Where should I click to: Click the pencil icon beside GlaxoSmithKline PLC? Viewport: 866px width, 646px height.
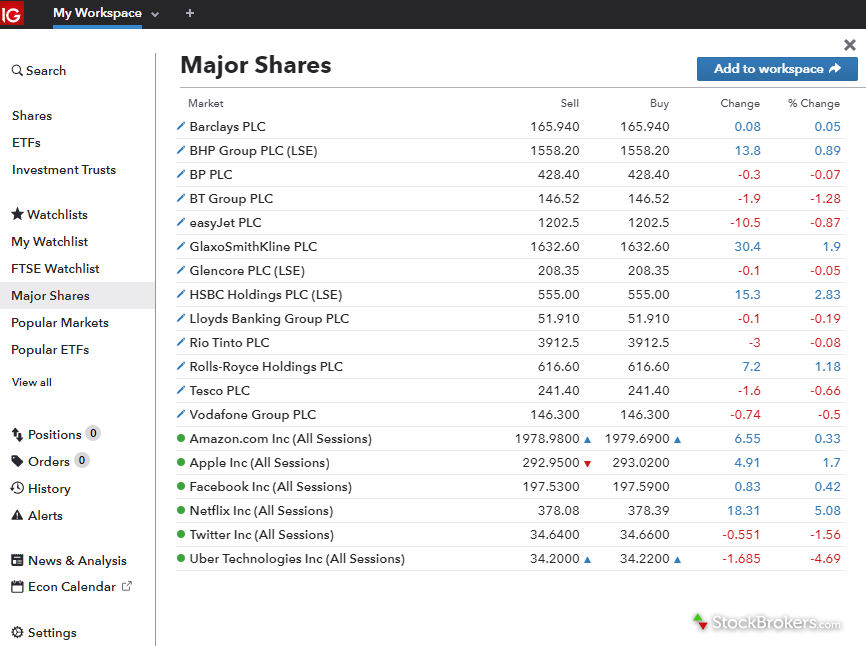point(181,246)
